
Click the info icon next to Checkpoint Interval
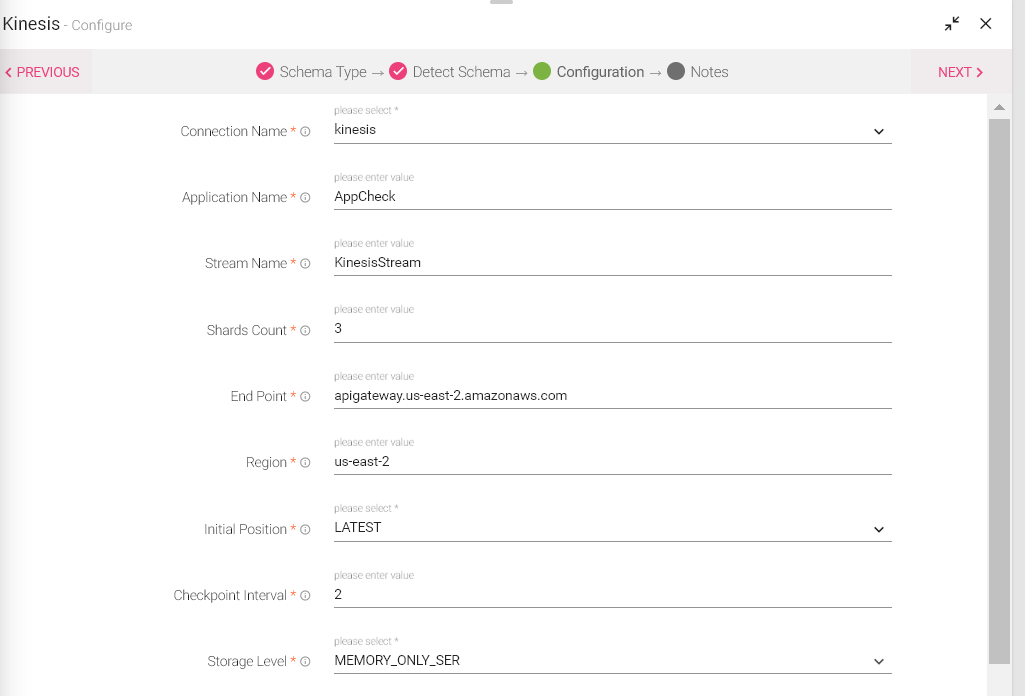click(306, 596)
